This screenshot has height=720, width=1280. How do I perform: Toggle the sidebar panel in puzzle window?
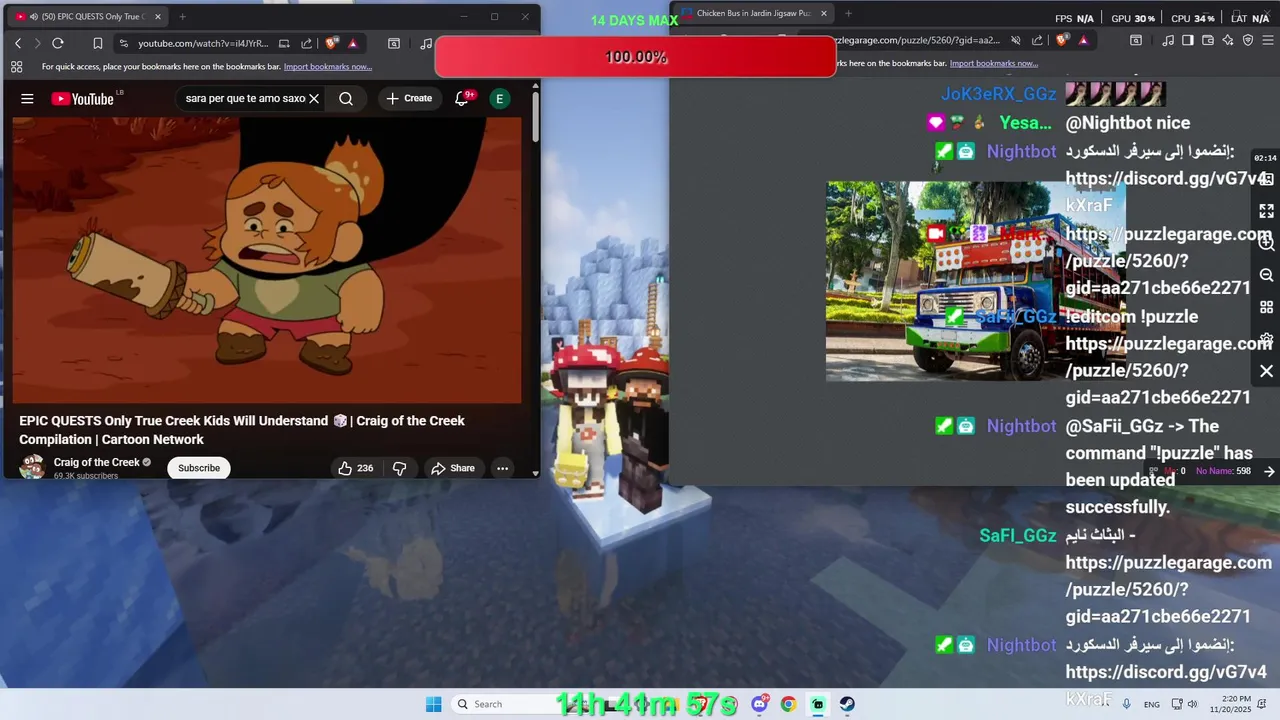point(1188,40)
